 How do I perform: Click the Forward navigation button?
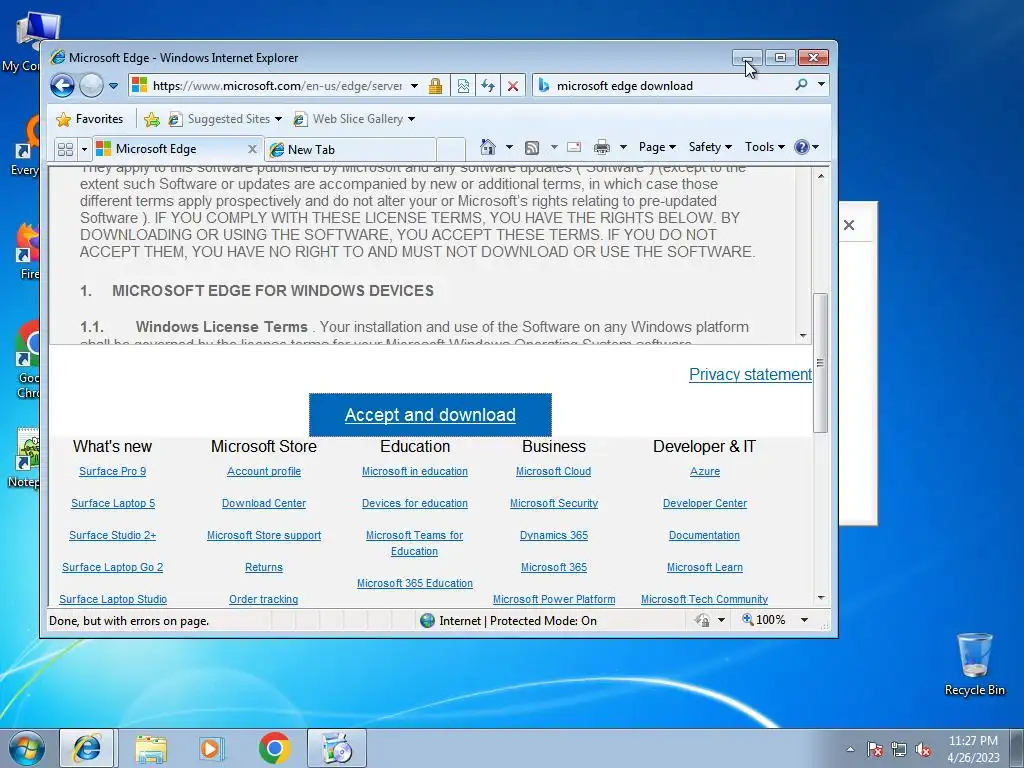[91, 86]
